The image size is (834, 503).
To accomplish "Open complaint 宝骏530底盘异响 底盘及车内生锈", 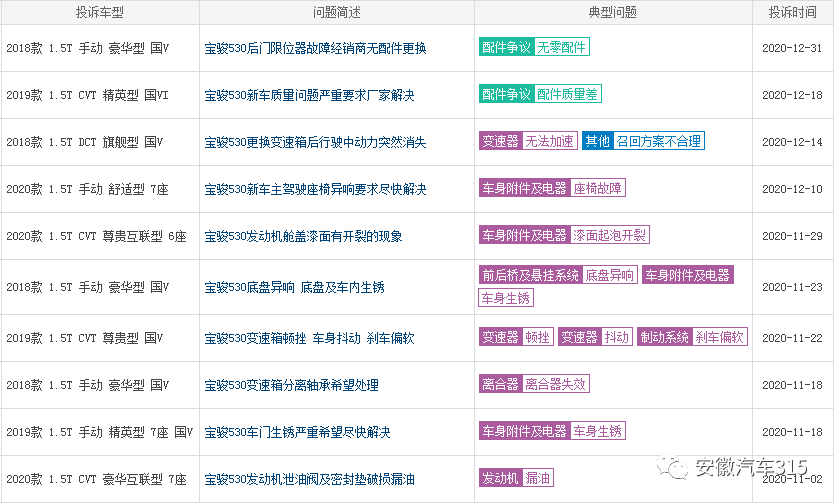I will click(x=295, y=287).
